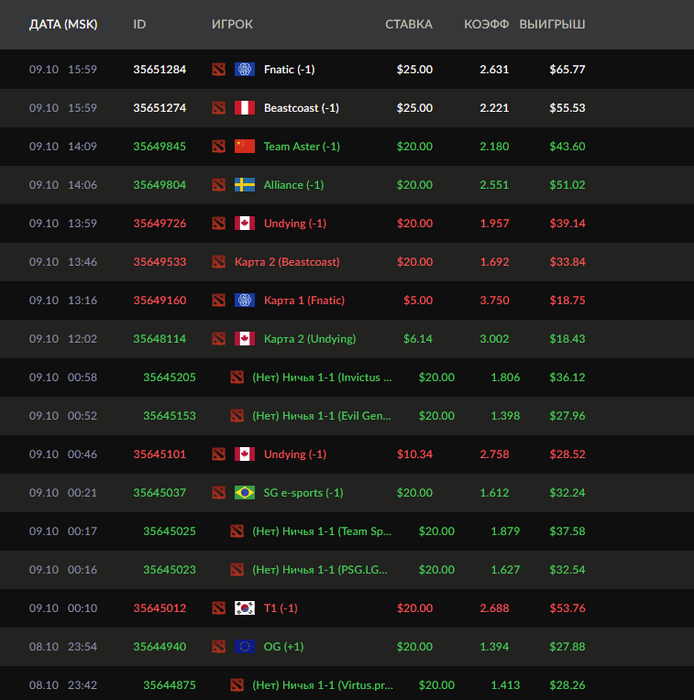Click the South Korea flag next to T1 (-1)
The image size is (694, 700).
pos(244,608)
